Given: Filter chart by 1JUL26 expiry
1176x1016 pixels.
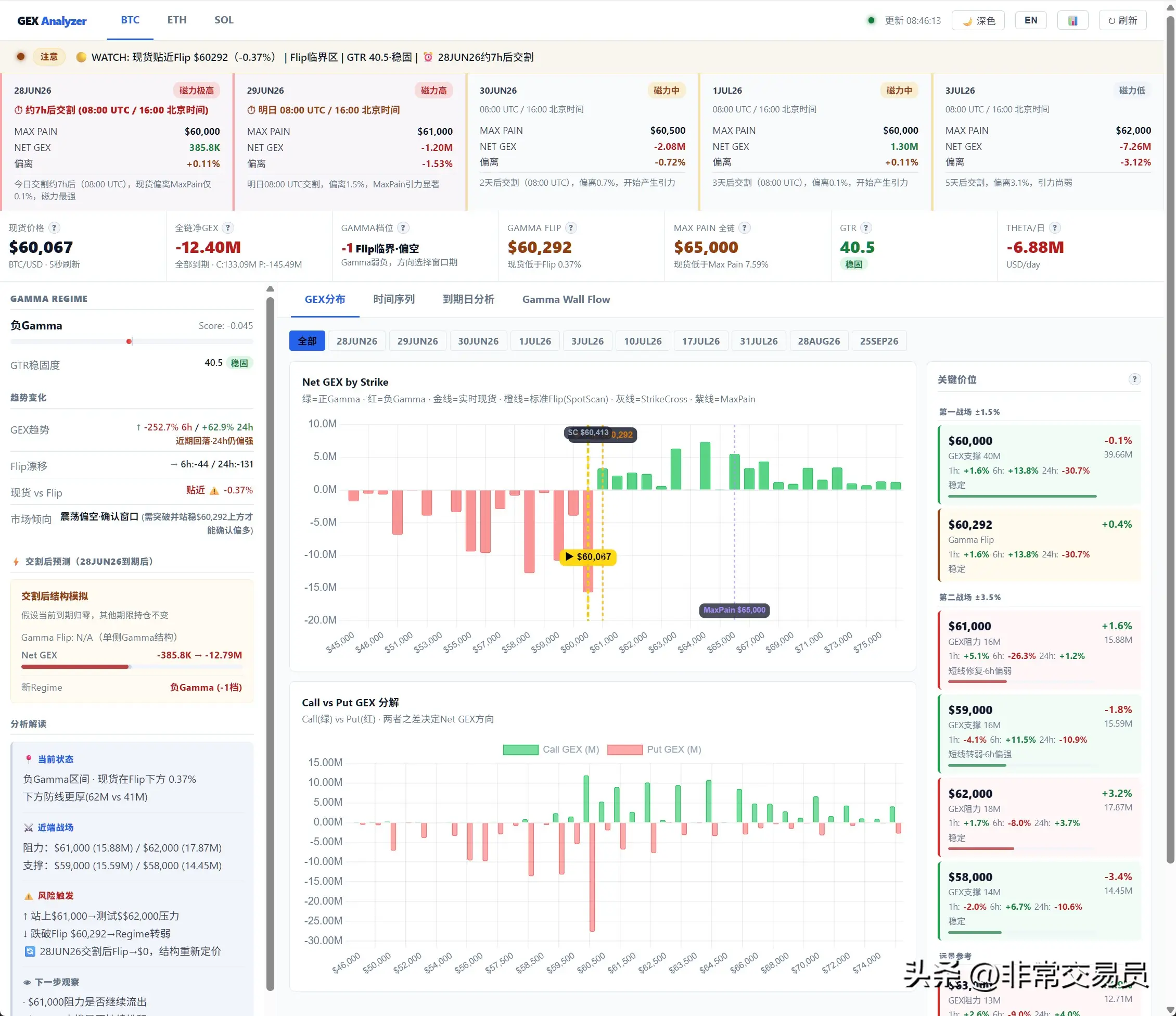Looking at the screenshot, I should [x=534, y=340].
